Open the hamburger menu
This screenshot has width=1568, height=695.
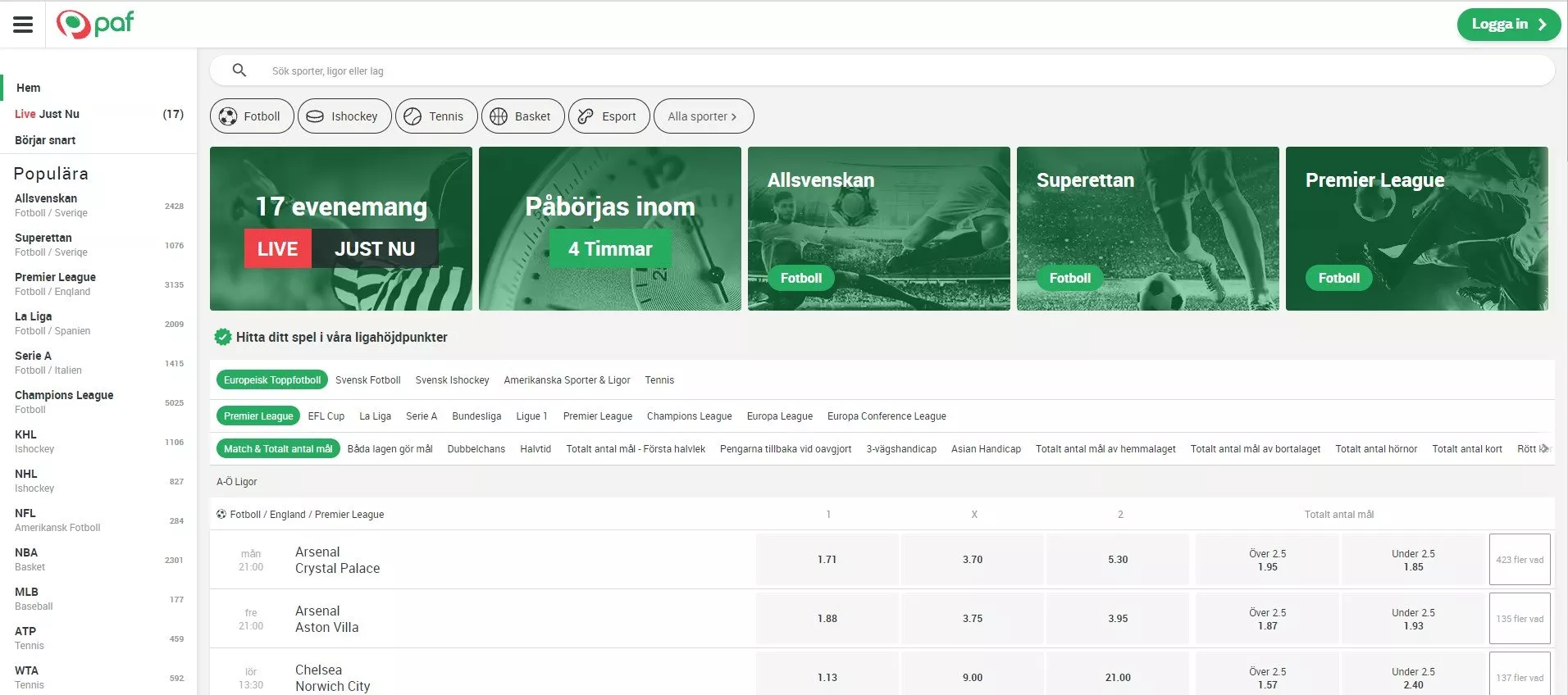[23, 25]
